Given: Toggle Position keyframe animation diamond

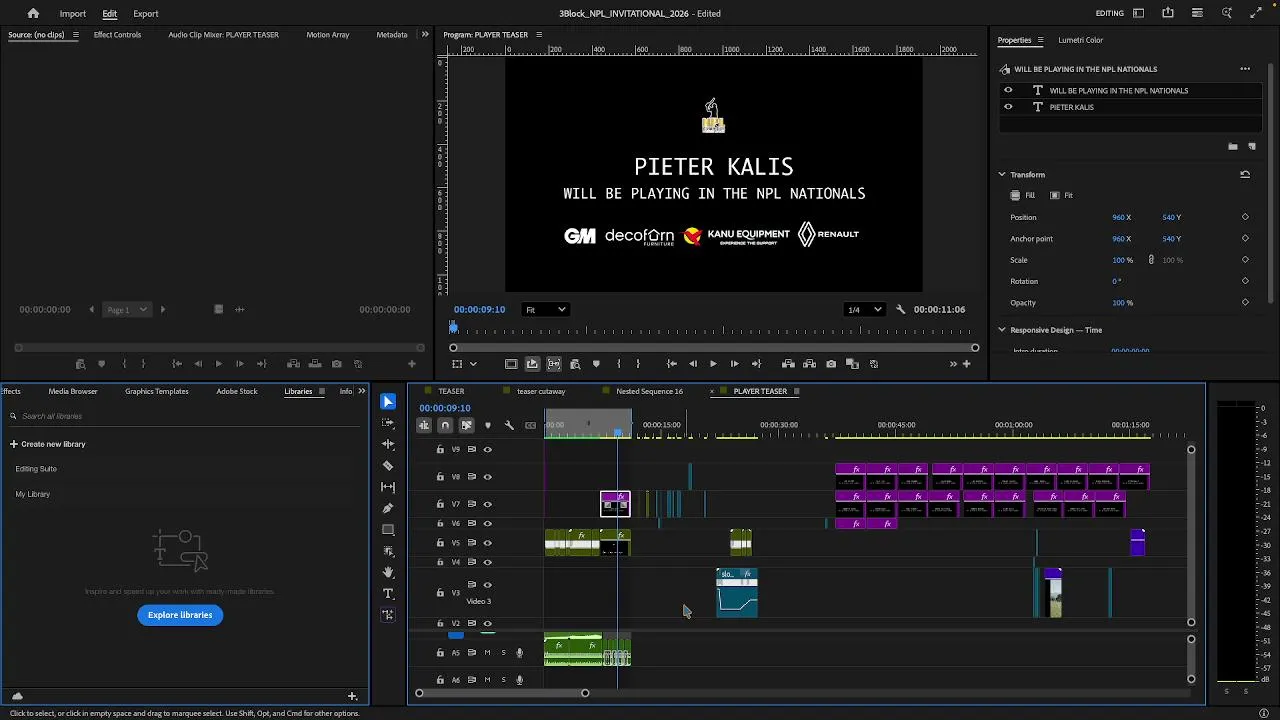Looking at the screenshot, I should (x=1245, y=217).
